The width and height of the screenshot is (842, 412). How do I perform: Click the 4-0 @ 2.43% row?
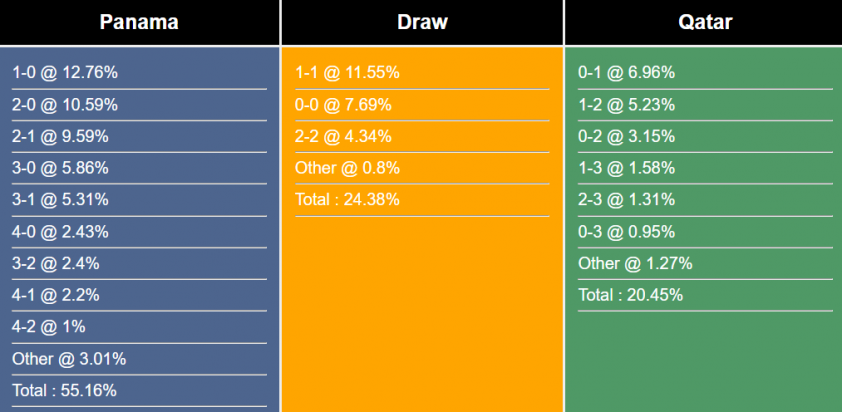pos(60,232)
